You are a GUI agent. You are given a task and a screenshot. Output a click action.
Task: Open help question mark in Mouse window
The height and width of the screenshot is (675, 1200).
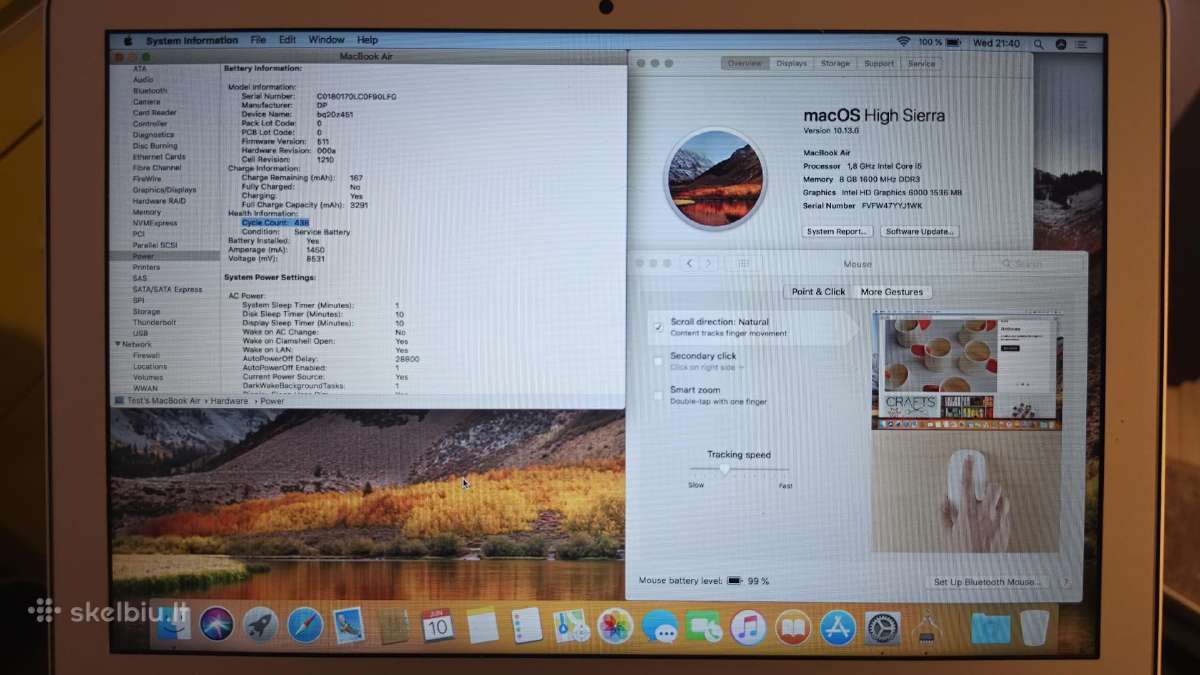pos(1065,582)
